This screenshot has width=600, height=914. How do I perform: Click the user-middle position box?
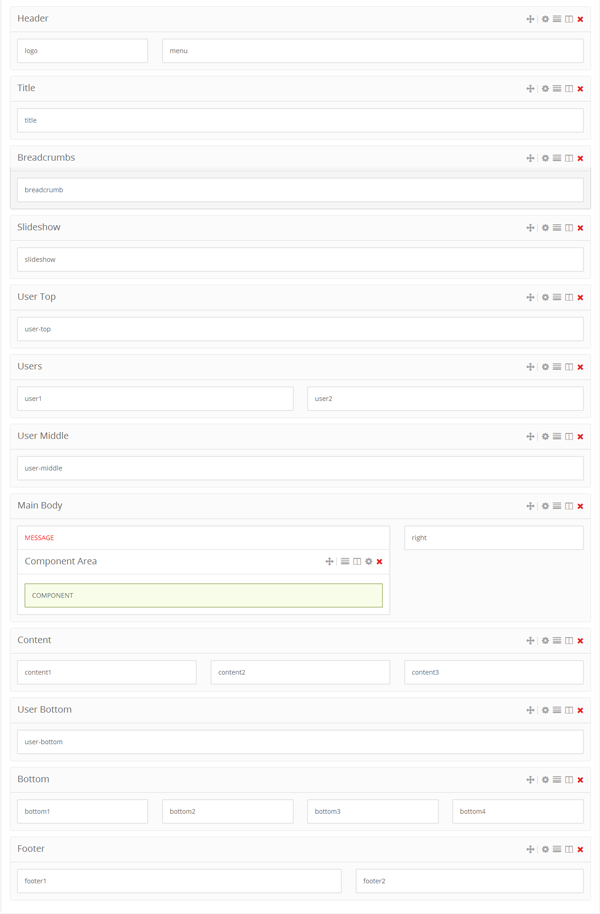(300, 468)
